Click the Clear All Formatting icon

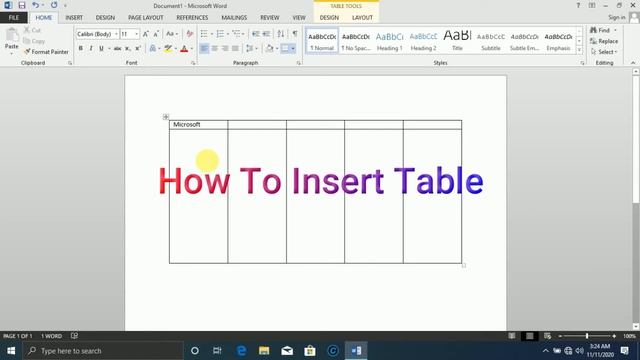coord(189,34)
